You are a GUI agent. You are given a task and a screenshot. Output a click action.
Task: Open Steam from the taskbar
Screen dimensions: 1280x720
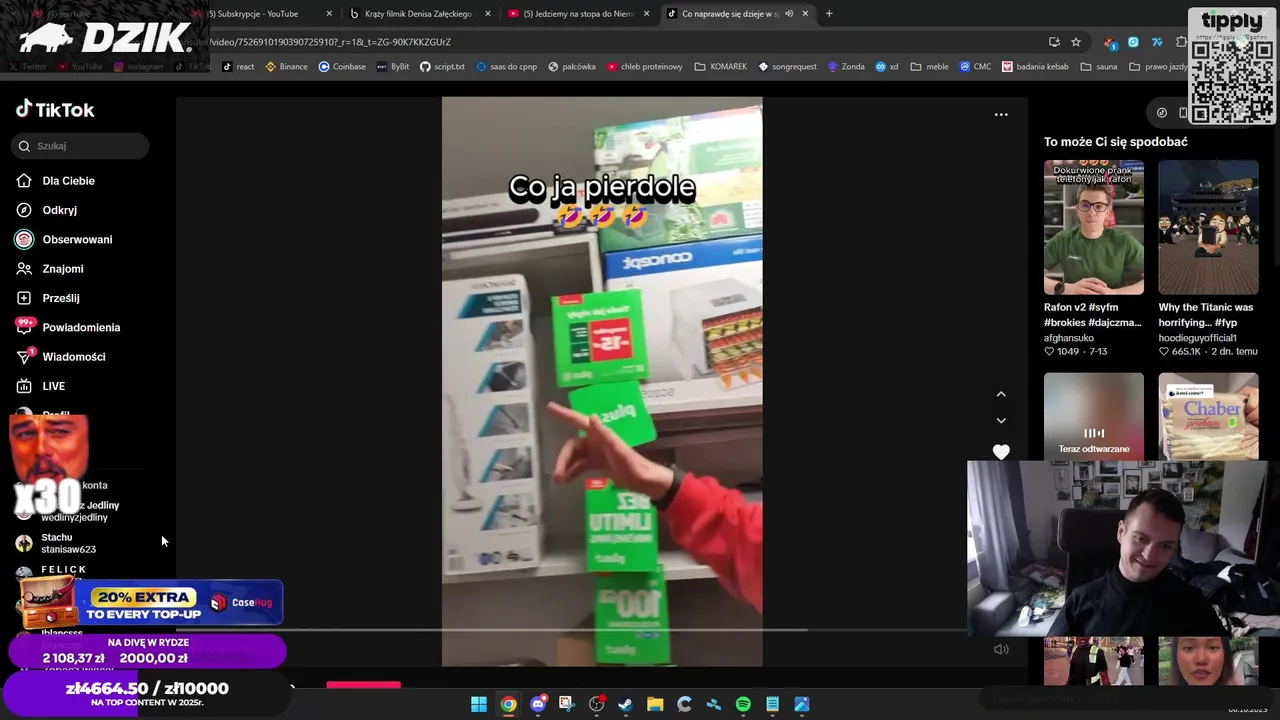click(625, 704)
